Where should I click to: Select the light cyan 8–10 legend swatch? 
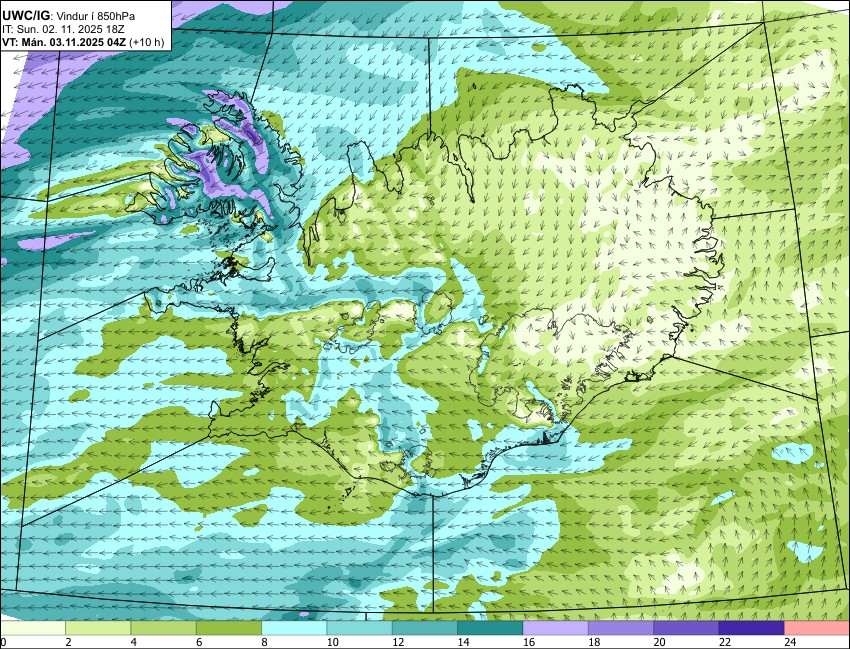pos(294,628)
